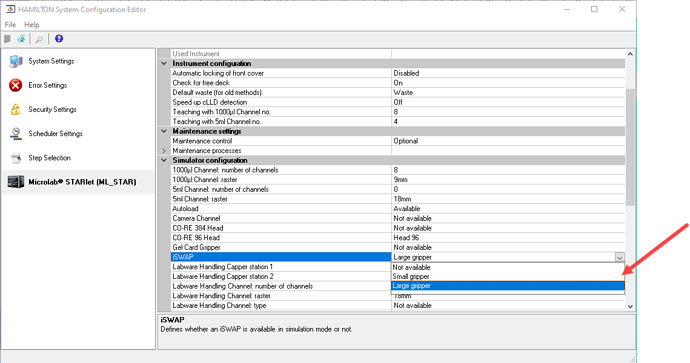Click the Head 96 value cell
Screen dimensions: 690x363
pos(508,238)
